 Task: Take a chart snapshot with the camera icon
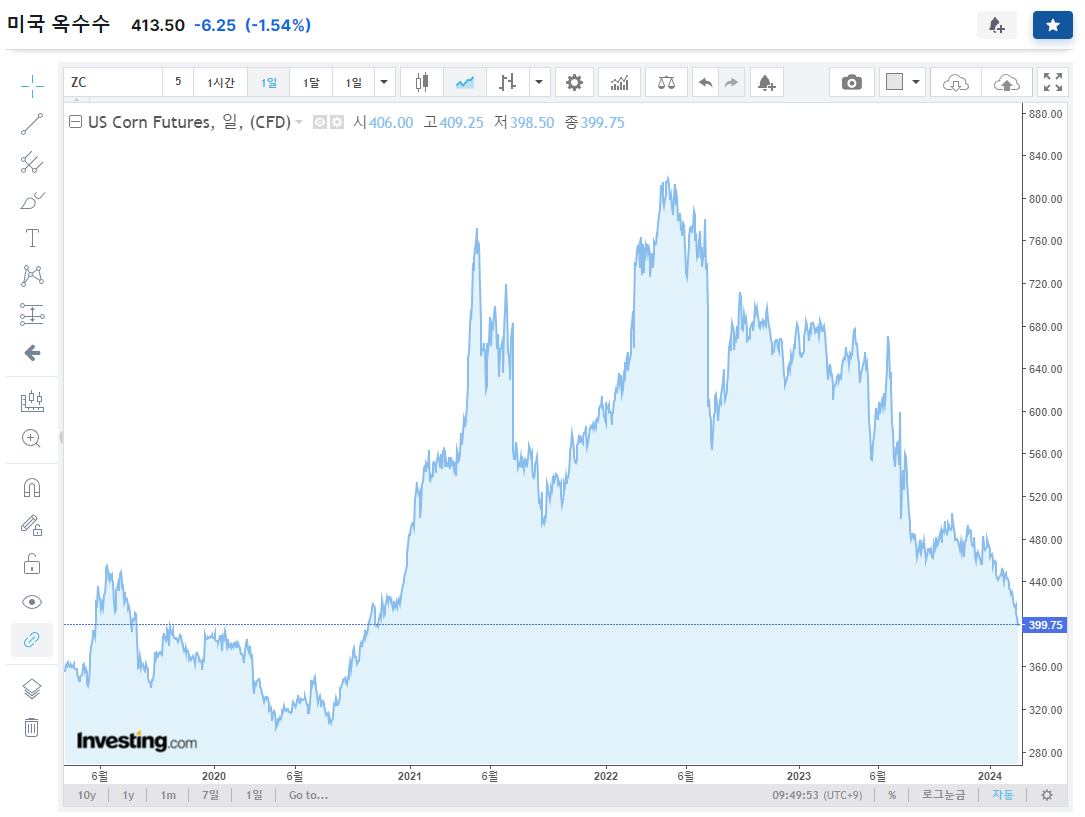click(x=851, y=82)
